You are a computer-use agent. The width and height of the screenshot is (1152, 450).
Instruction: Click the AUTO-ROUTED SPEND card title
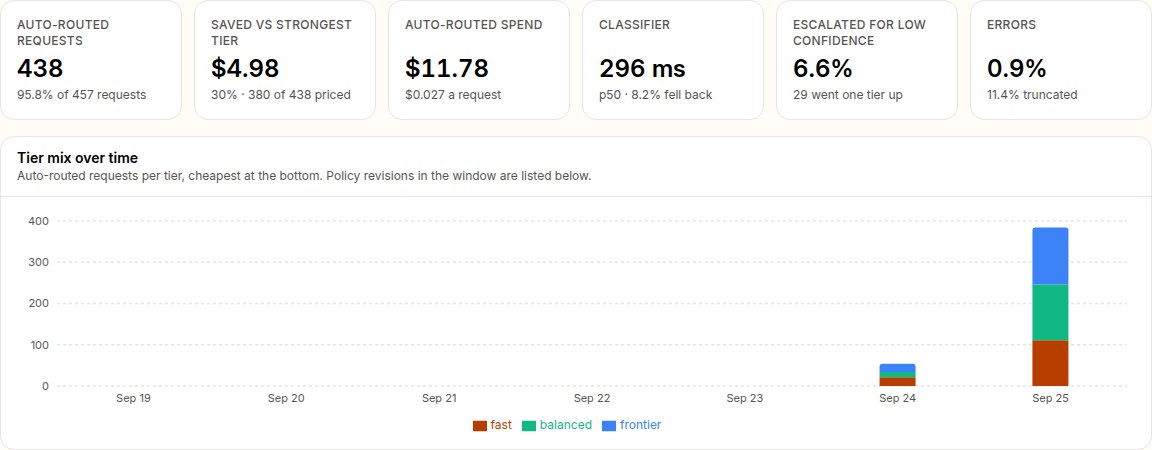point(474,25)
